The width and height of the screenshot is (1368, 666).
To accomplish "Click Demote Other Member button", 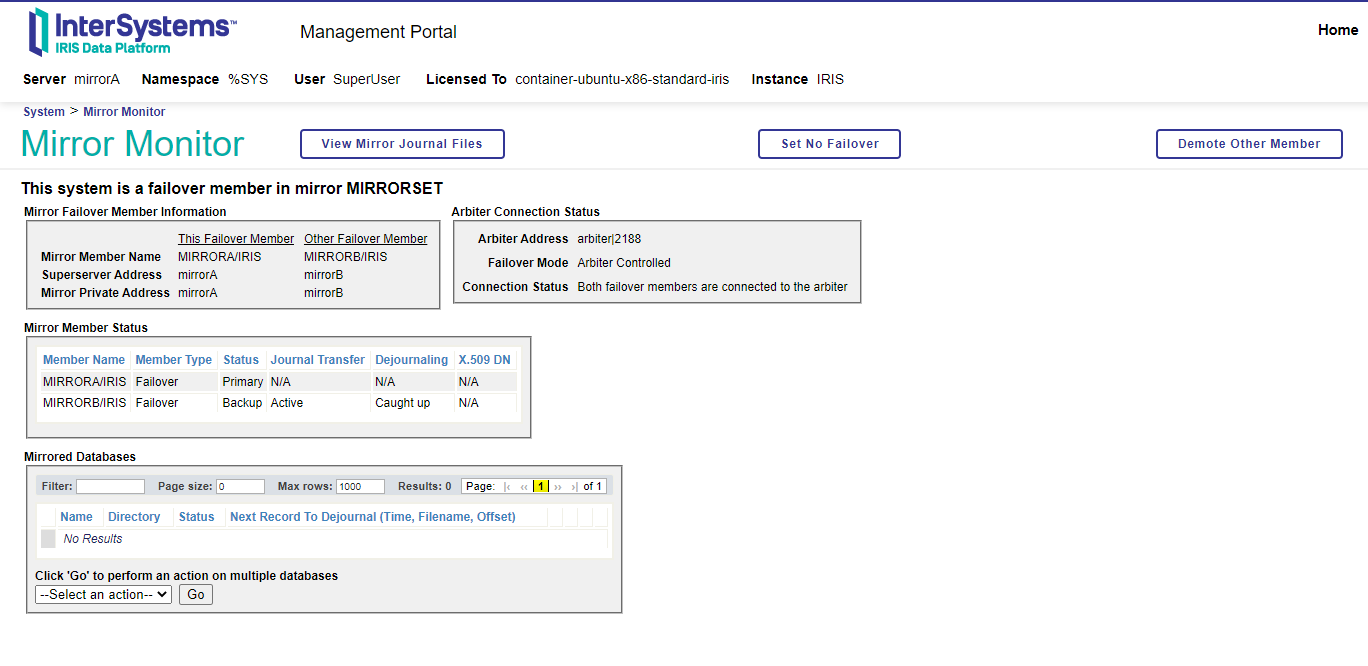I will (x=1249, y=144).
